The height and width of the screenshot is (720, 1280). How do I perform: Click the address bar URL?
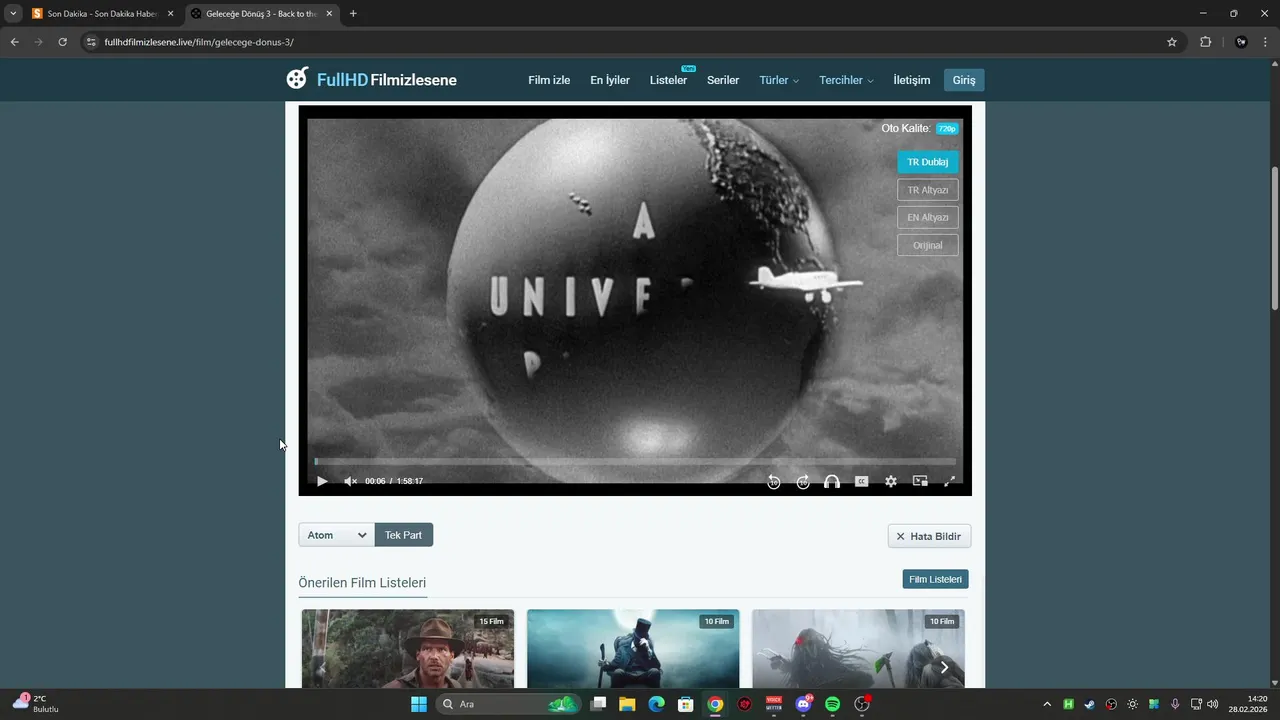pyautogui.click(x=199, y=42)
